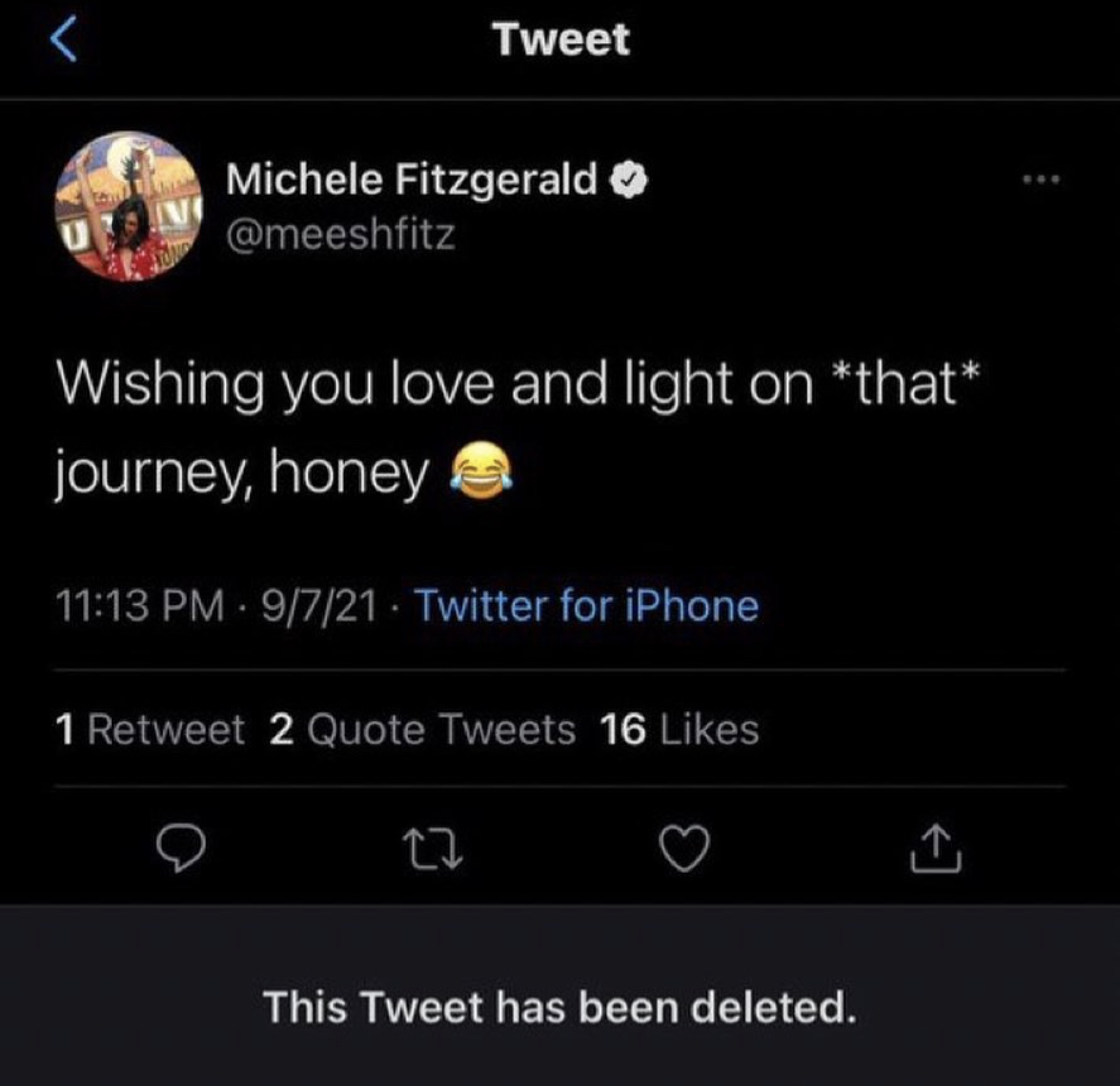The width and height of the screenshot is (1120, 1086).
Task: Tap the 'This Tweet has been deleted' banner
Action: click(x=560, y=995)
